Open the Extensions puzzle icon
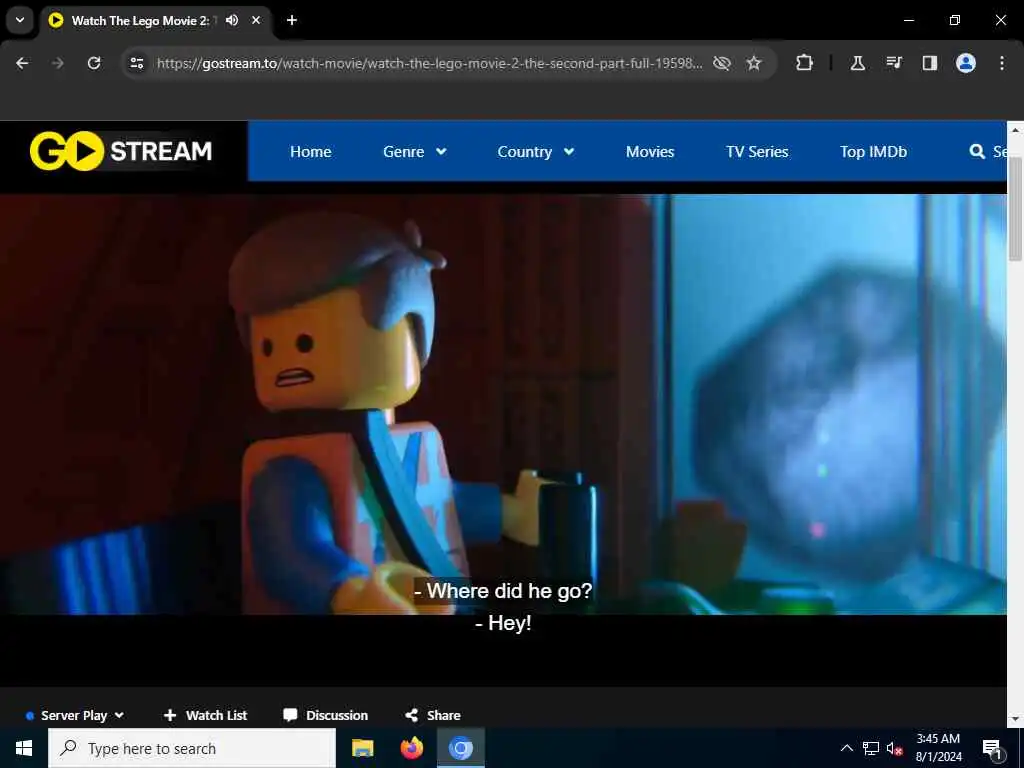 [x=805, y=63]
